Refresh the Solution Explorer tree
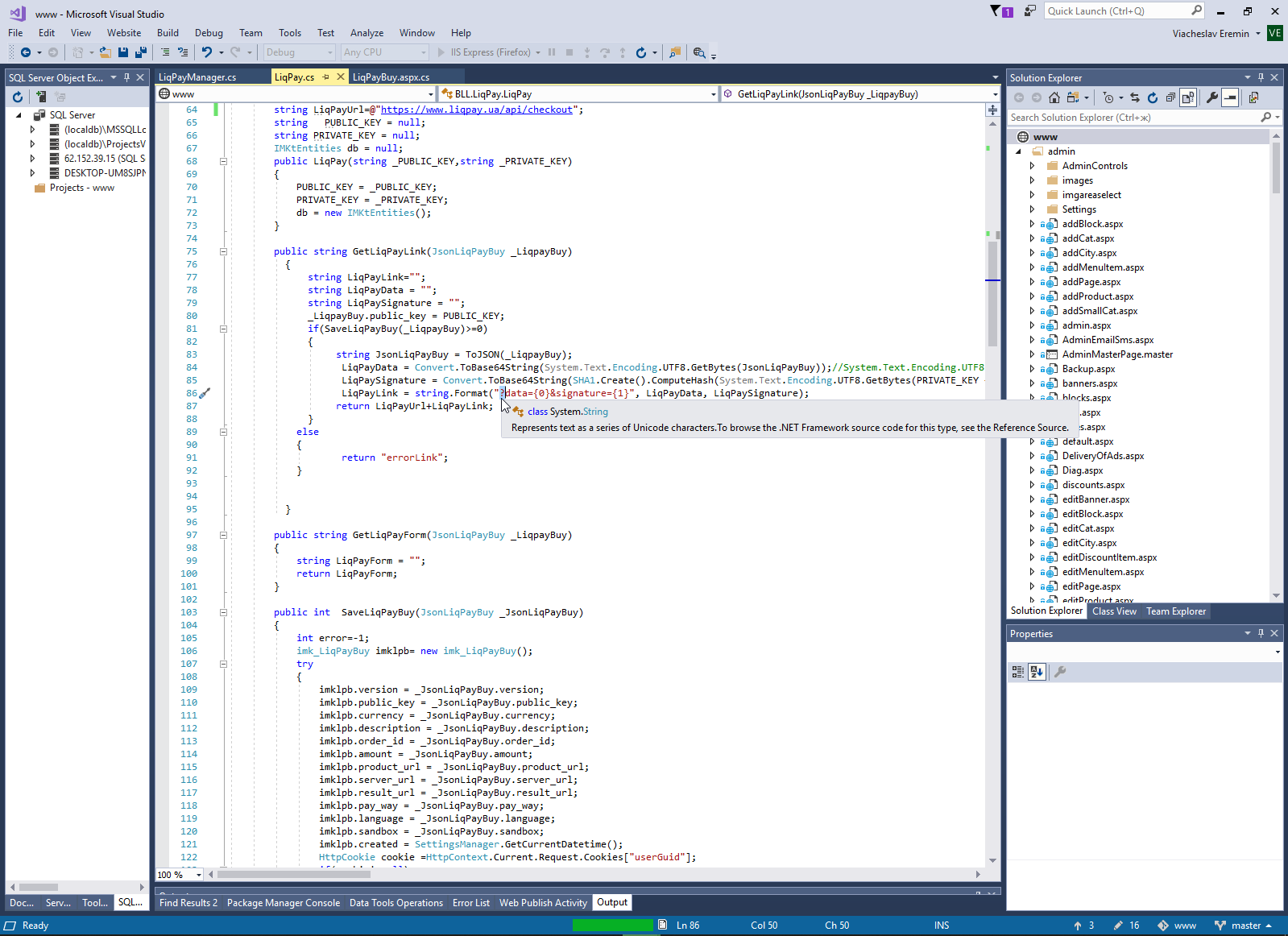 (x=1152, y=97)
